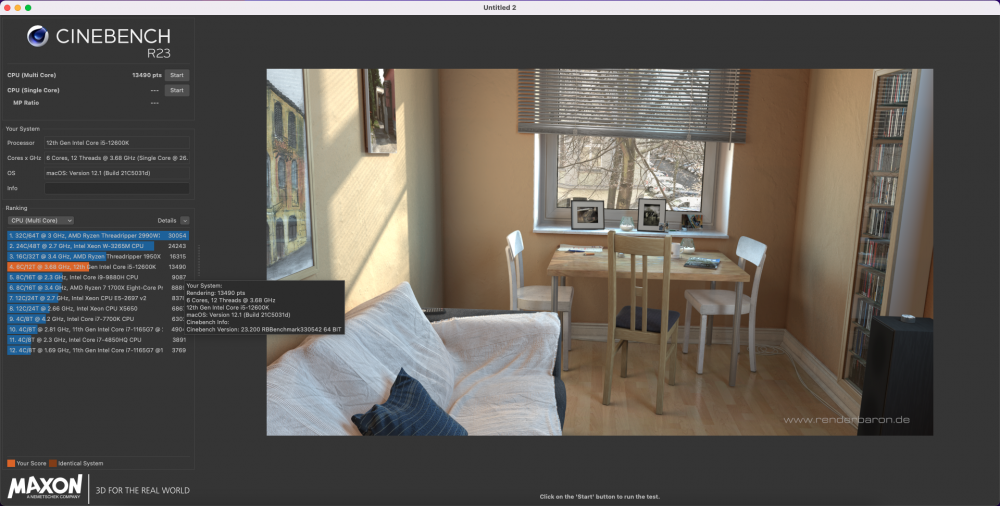
Task: Select the Cores x GHz field
Action: (x=117, y=158)
